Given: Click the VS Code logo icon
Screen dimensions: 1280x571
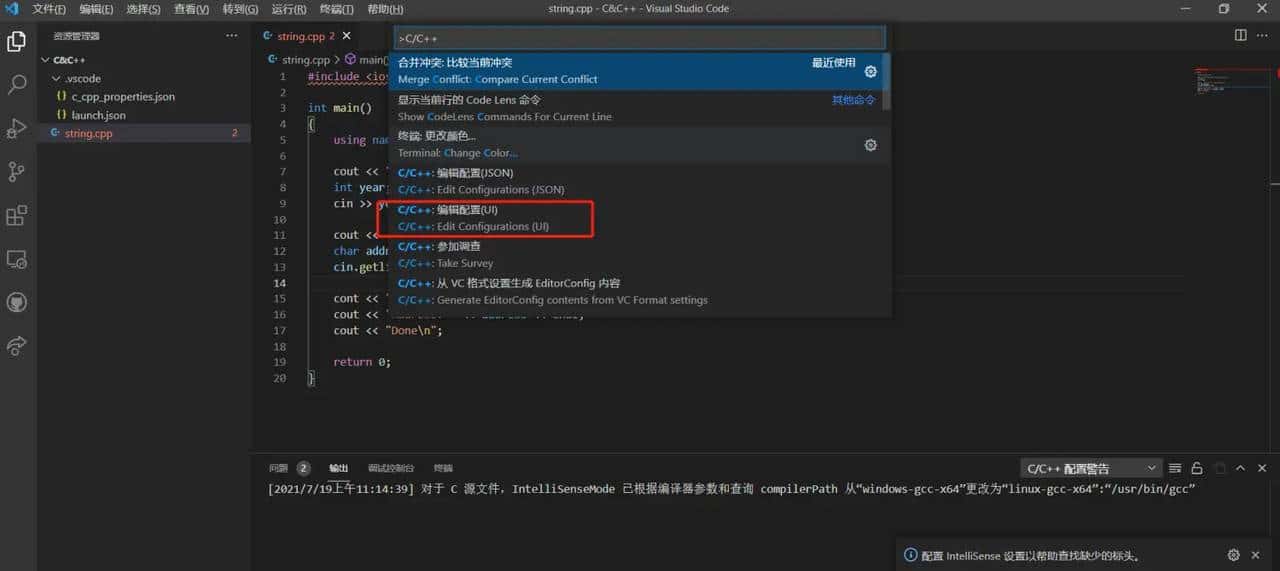Looking at the screenshot, I should point(12,9).
